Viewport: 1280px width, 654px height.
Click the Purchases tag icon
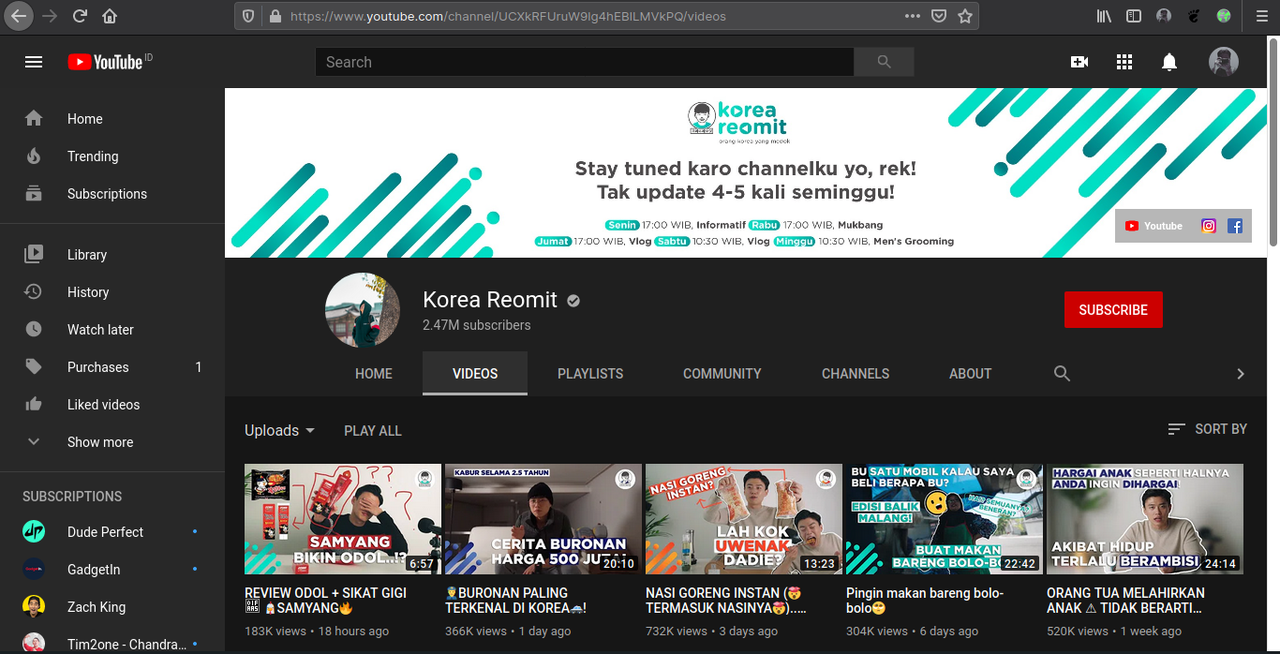point(34,367)
